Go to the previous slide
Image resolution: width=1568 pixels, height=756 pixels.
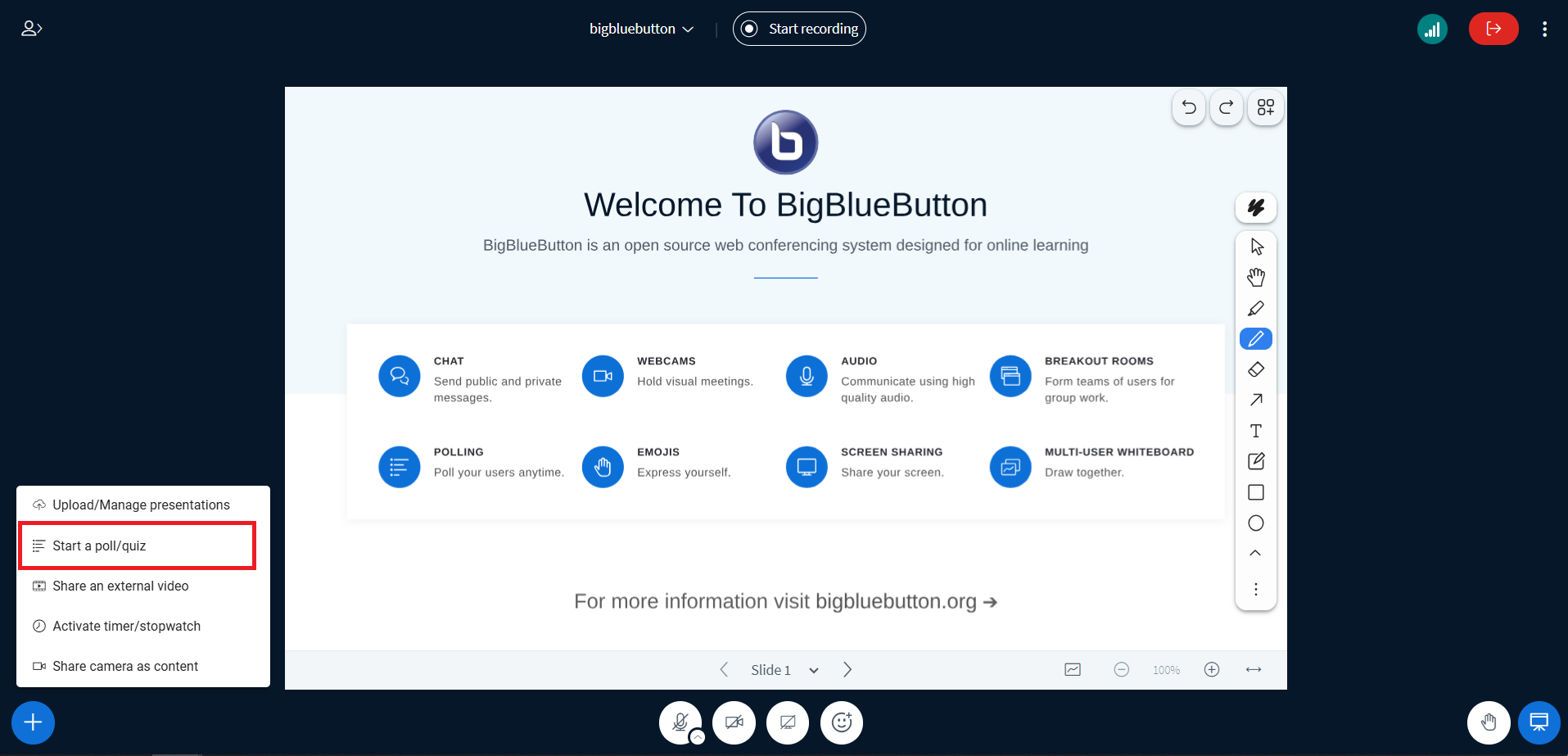point(724,669)
